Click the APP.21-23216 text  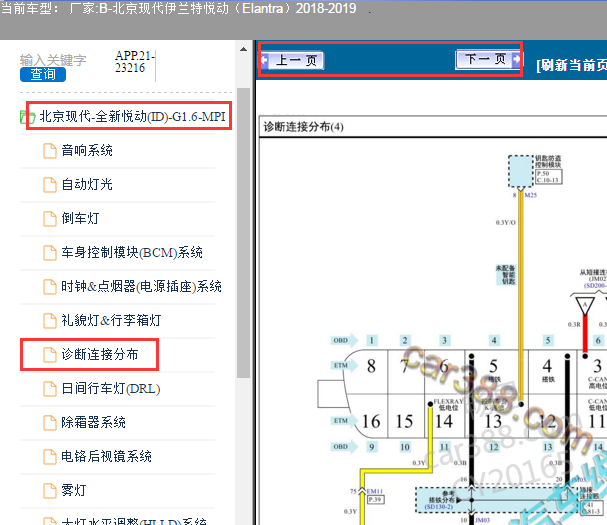click(x=135, y=62)
